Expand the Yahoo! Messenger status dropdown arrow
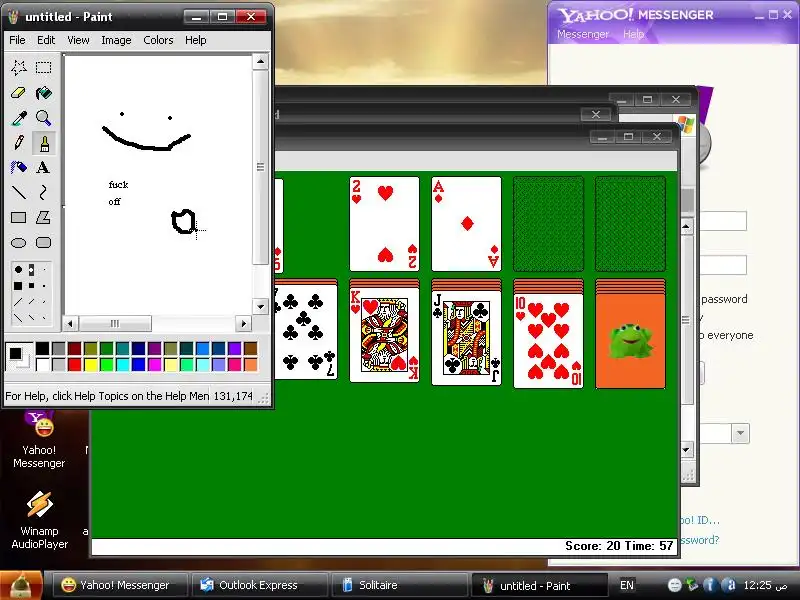Image resolution: width=800 pixels, height=600 pixels. click(x=740, y=434)
